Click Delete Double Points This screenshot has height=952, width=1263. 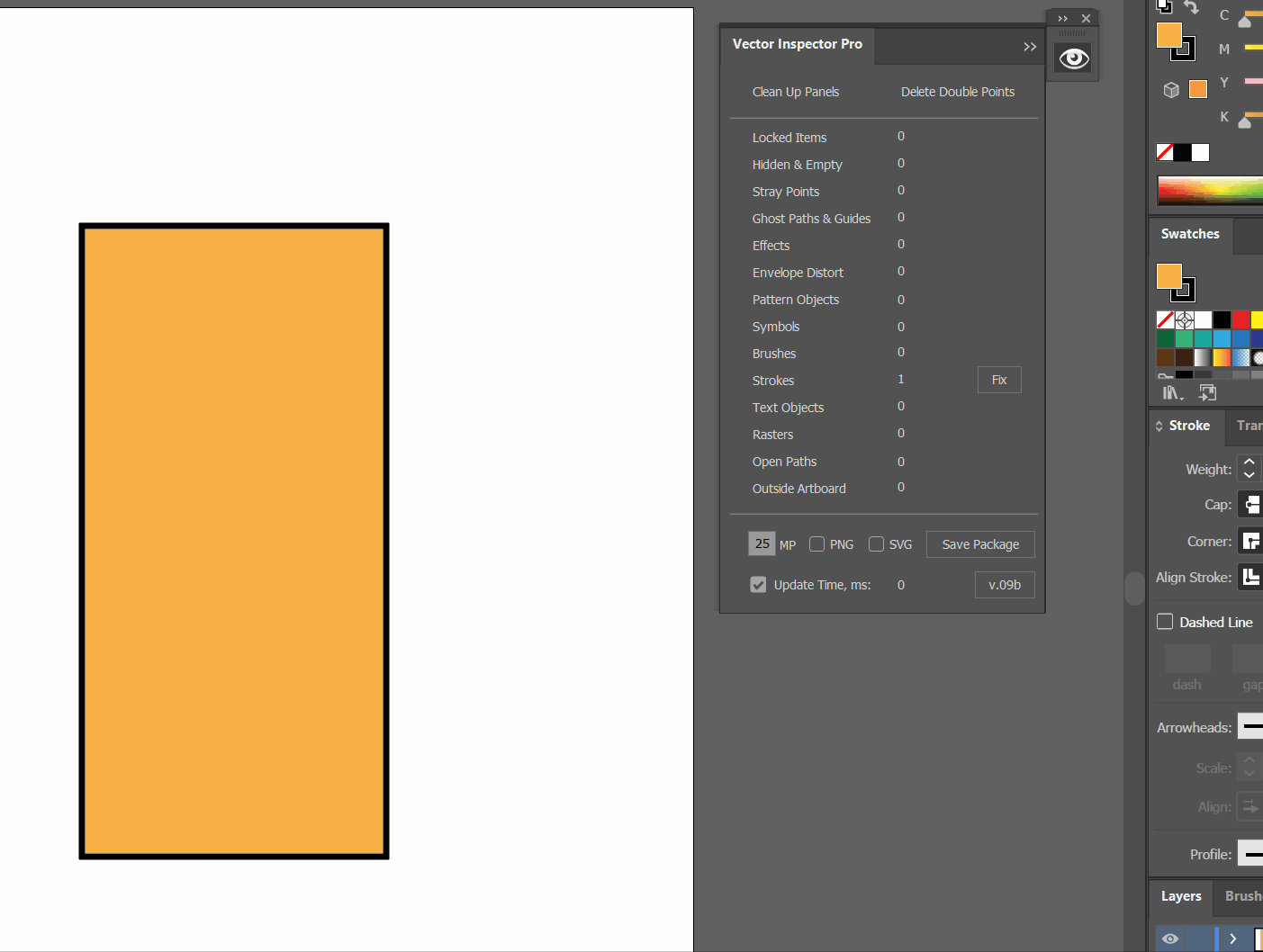(x=958, y=92)
